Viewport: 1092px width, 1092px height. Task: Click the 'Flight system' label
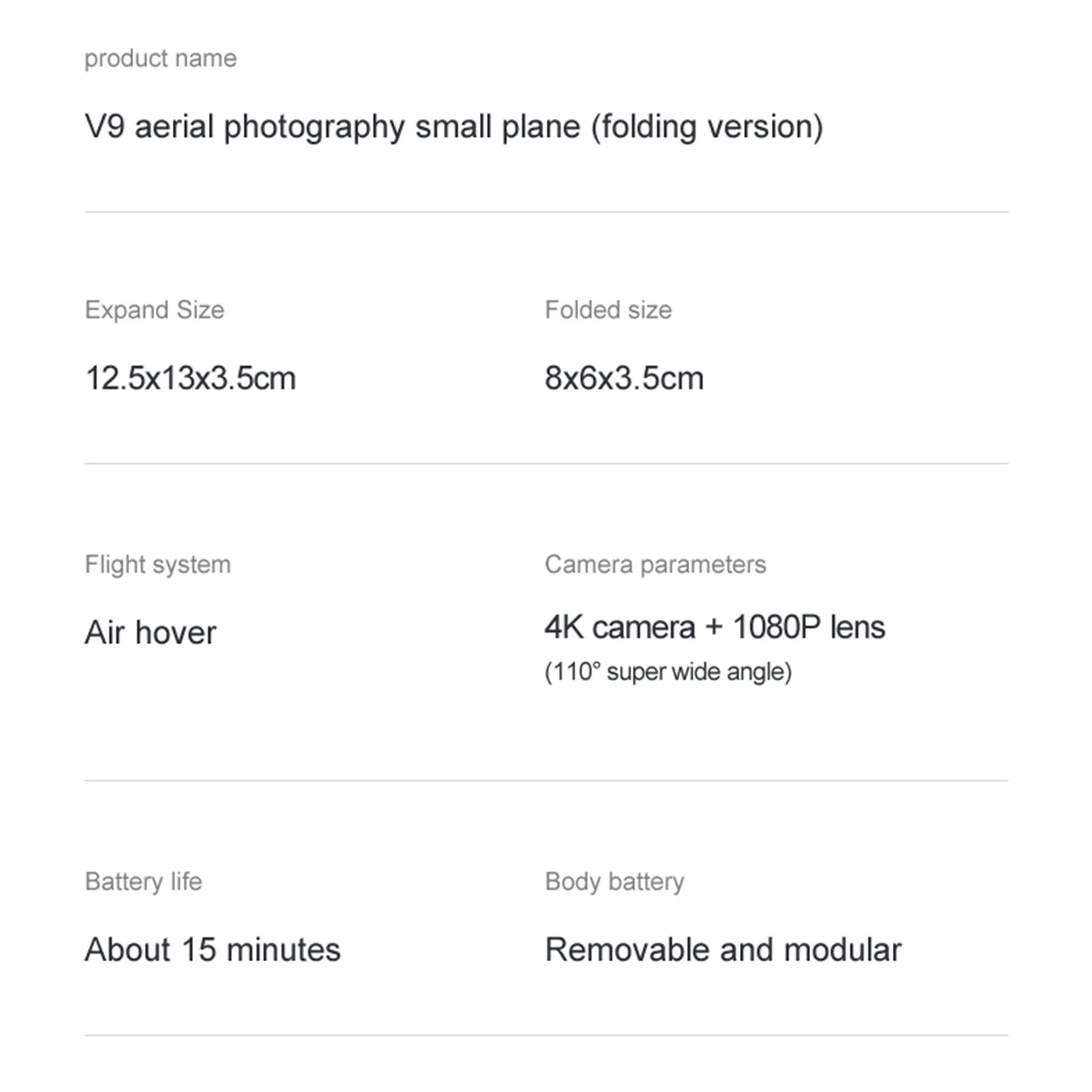coord(158,564)
